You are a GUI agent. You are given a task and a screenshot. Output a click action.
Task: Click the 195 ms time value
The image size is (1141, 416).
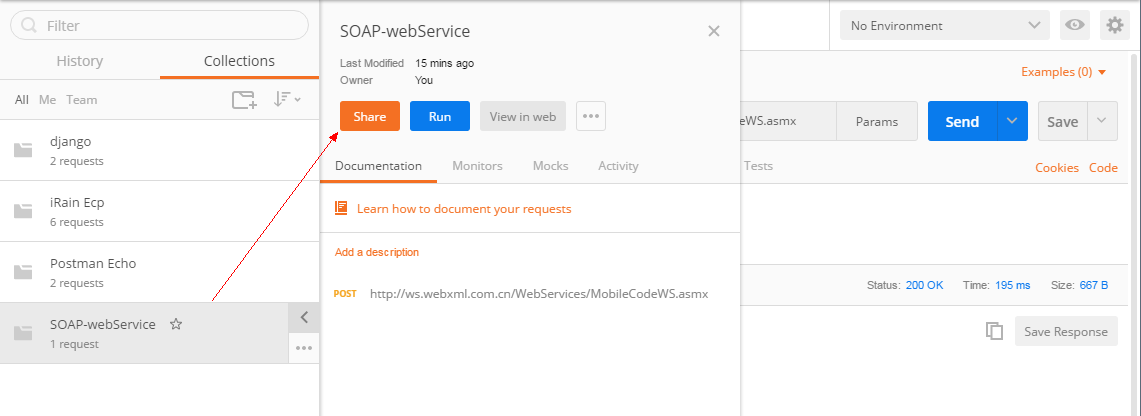1012,285
